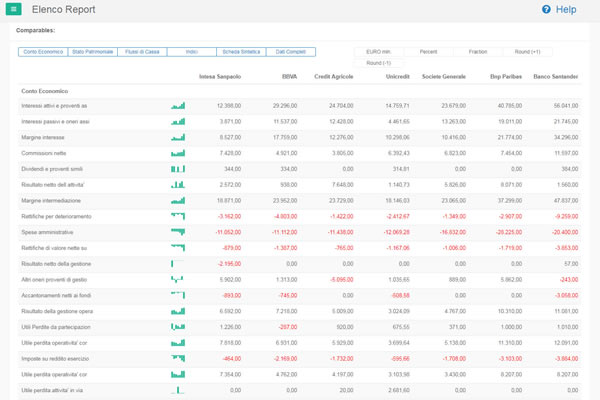600x400 pixels.
Task: Click sparkline chart for Margine intermediazione
Action: point(178,201)
